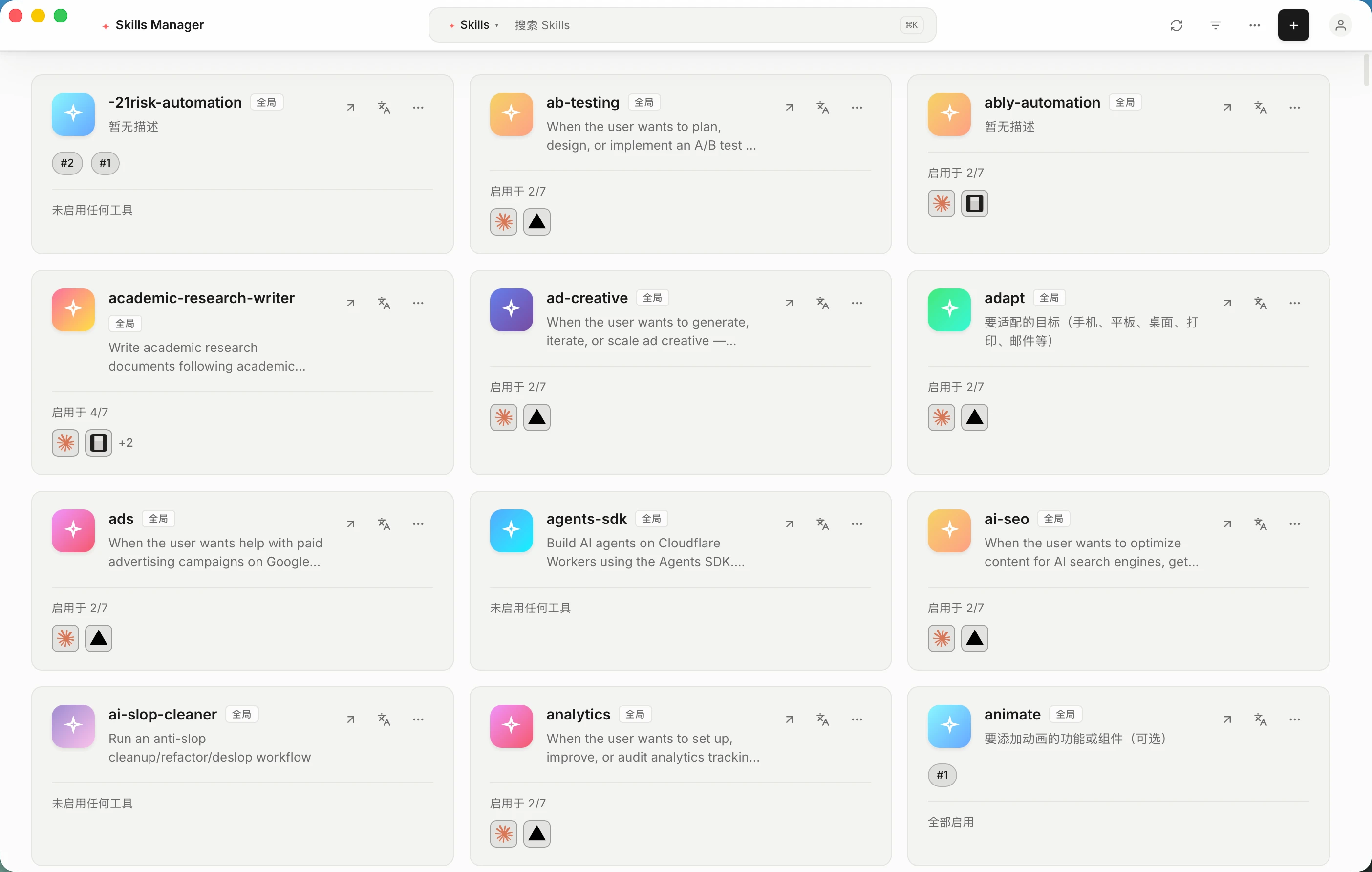
Task: Open ab-testing with its arrow icon
Action: pos(789,108)
